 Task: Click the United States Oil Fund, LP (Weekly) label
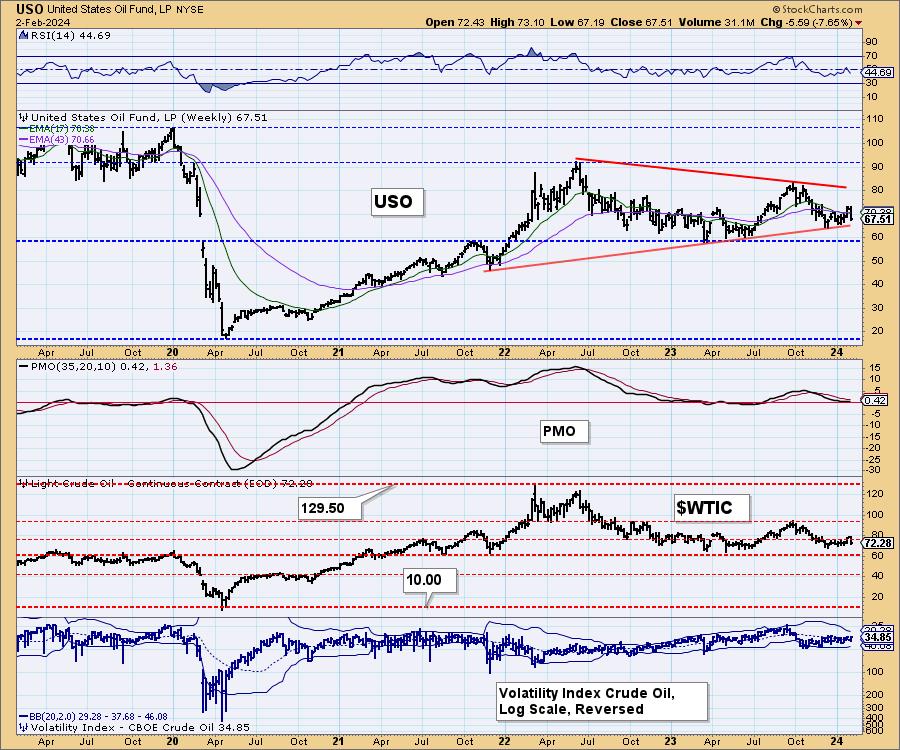tap(149, 118)
